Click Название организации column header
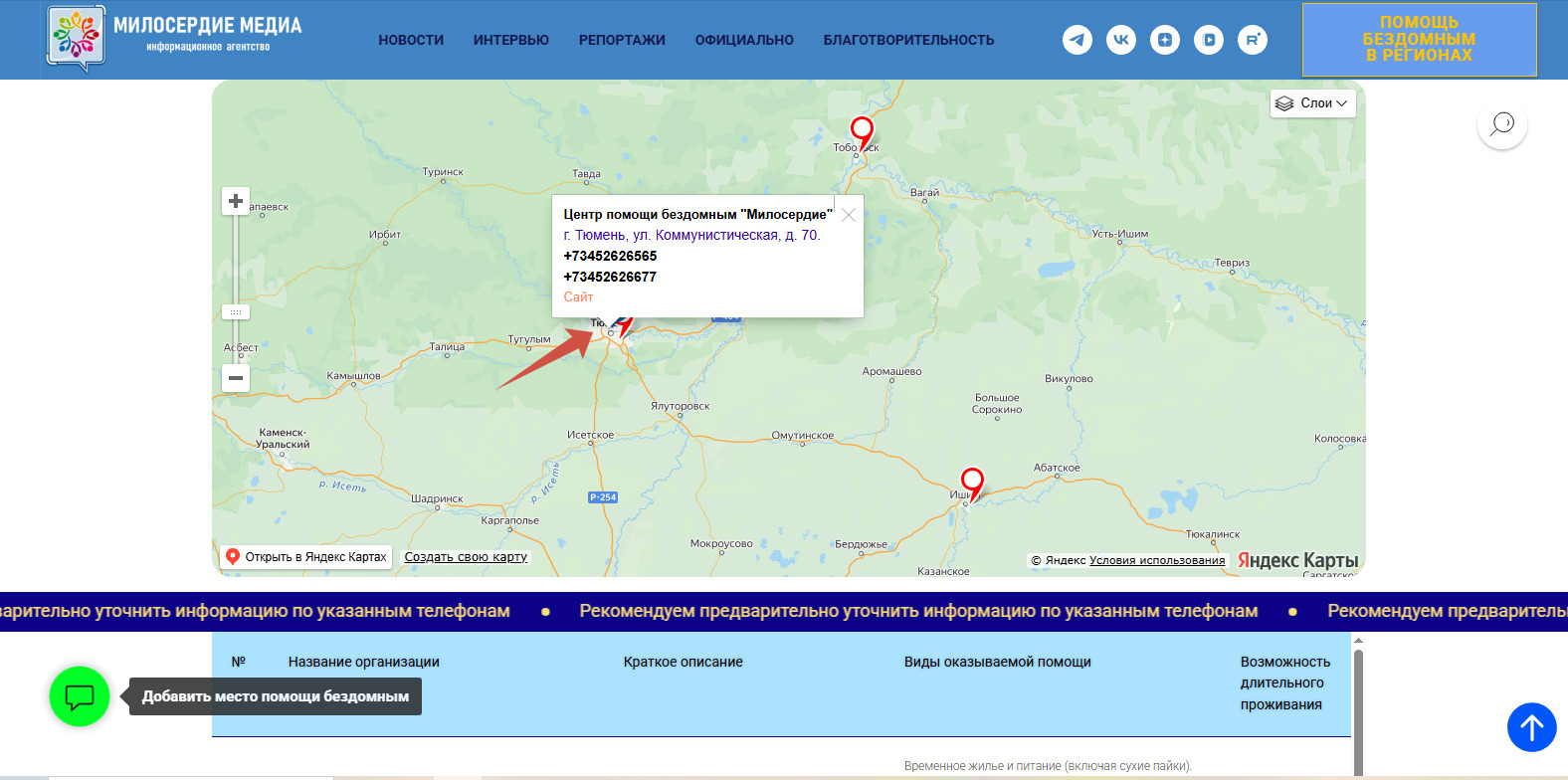Screen dimensions: 1568x780 click(x=364, y=663)
